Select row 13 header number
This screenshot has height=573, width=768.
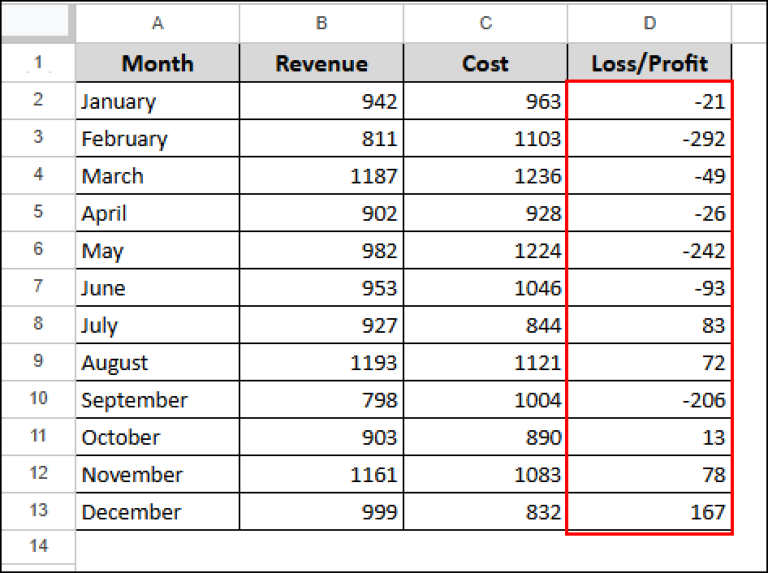click(x=38, y=511)
